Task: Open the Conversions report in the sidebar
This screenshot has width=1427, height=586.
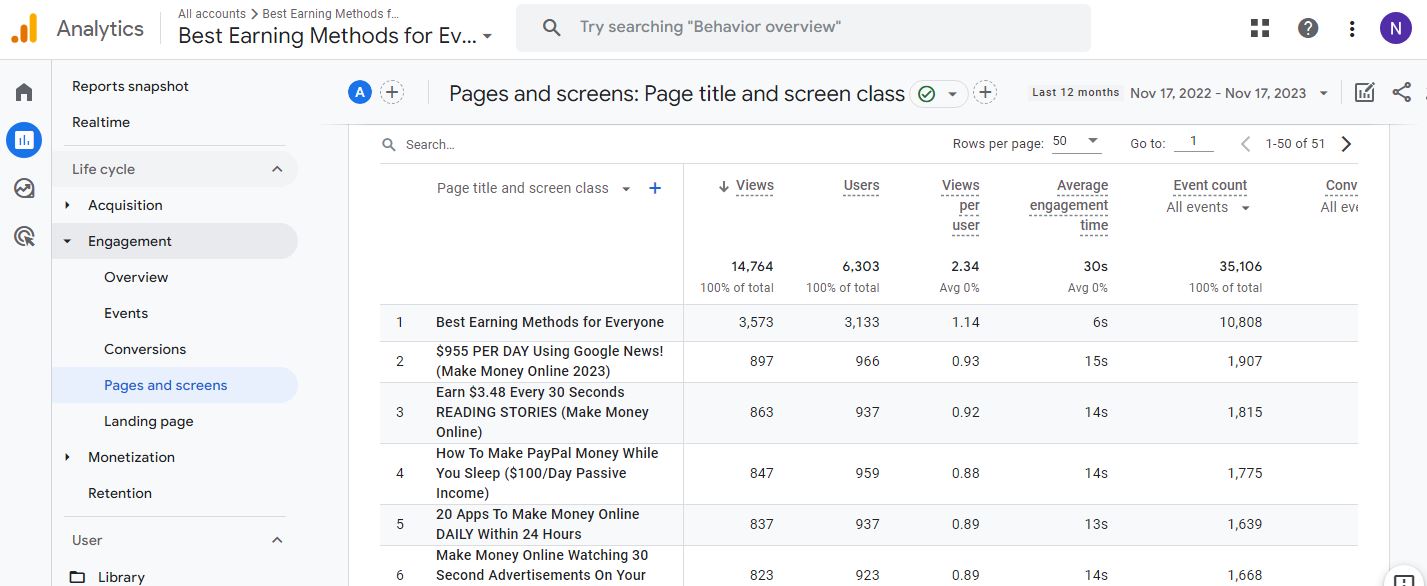Action: 145,349
